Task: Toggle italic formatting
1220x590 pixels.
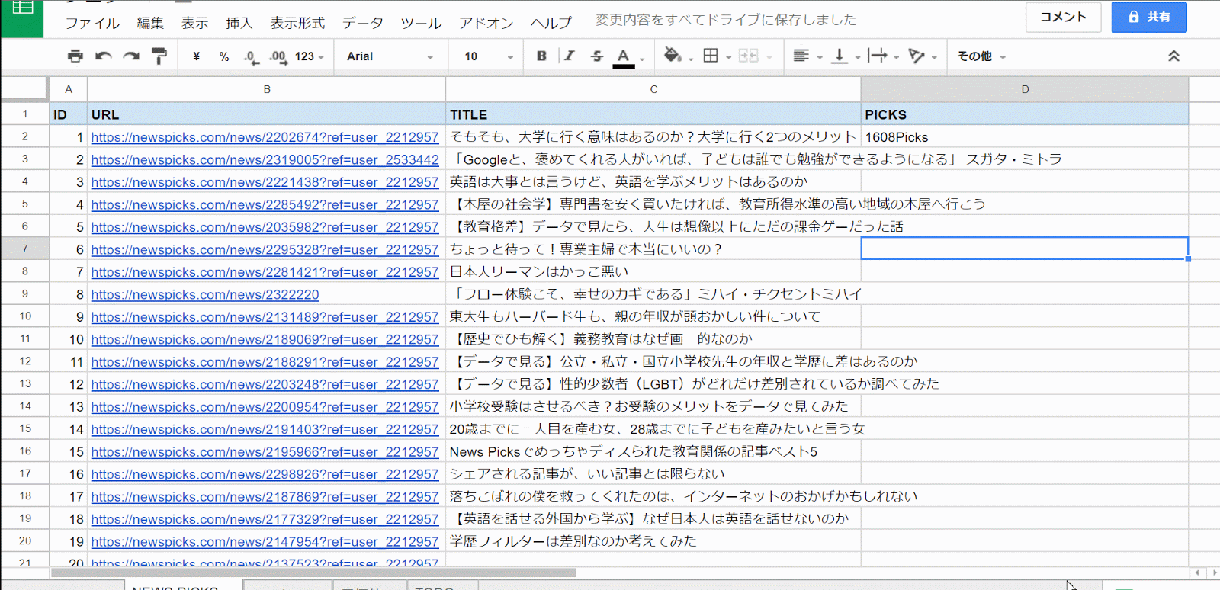Action: click(x=569, y=56)
